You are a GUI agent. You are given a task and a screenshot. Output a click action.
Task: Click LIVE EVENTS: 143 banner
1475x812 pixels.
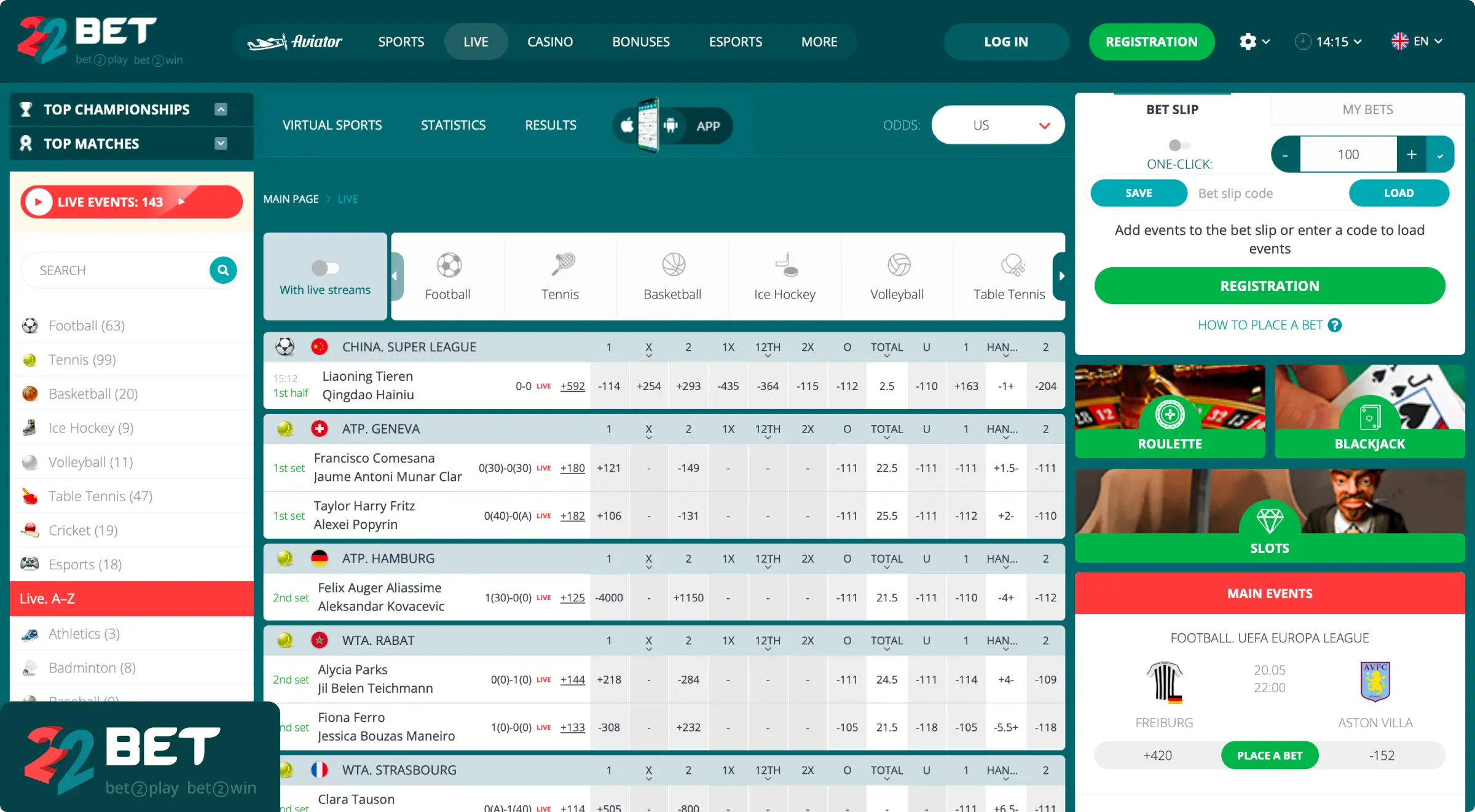click(132, 202)
